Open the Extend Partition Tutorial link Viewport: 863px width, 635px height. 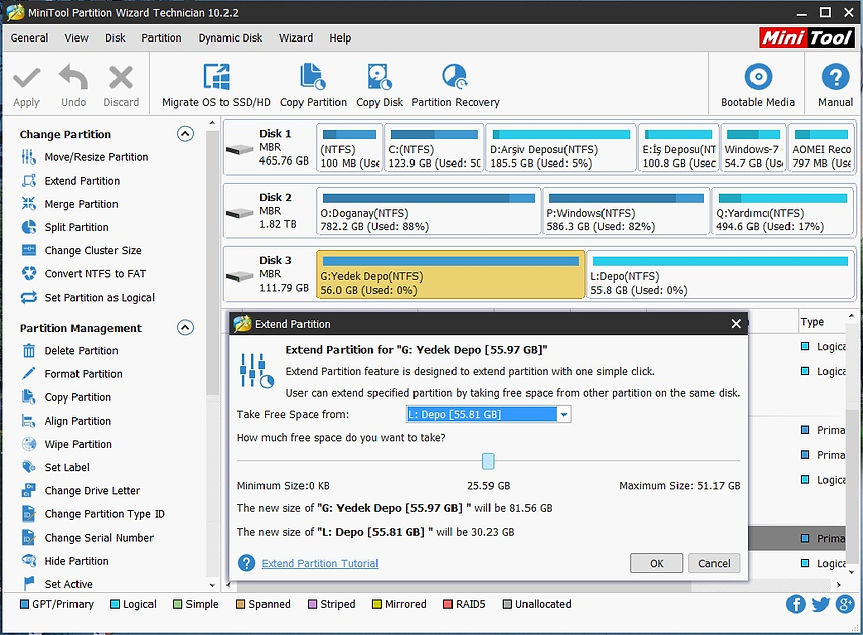(320, 563)
